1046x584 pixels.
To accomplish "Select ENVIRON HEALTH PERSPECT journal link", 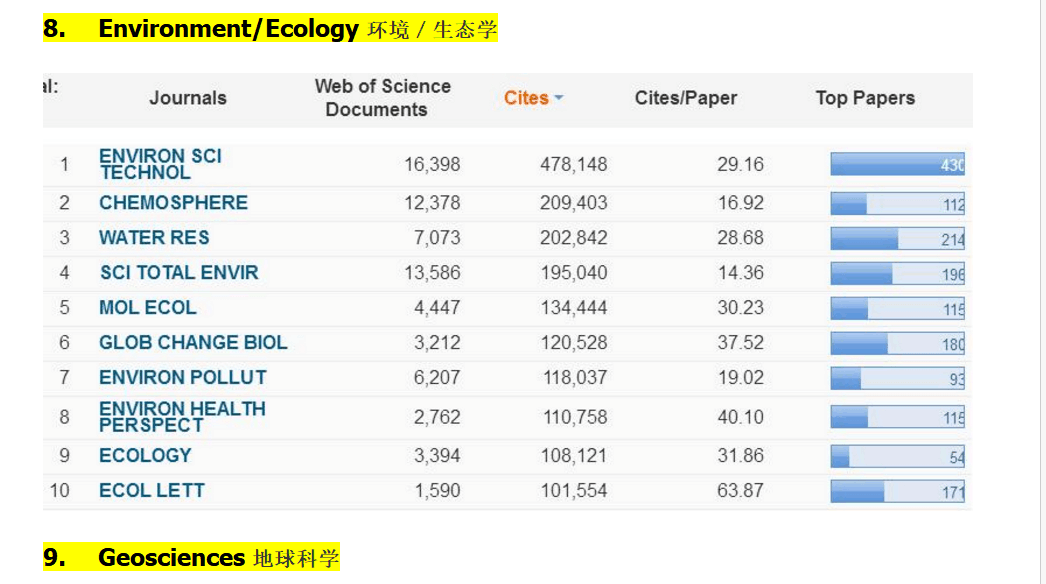I will tap(182, 417).
